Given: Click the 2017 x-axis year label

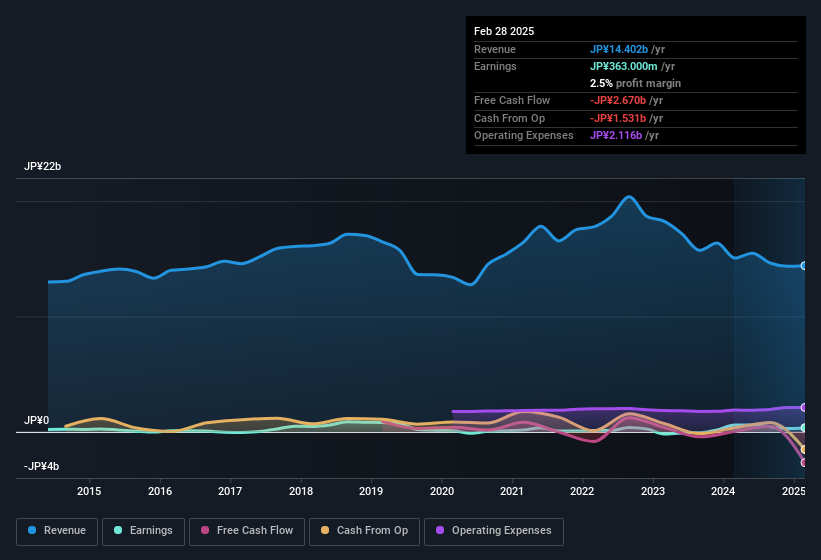Looking at the screenshot, I should coord(230,491).
